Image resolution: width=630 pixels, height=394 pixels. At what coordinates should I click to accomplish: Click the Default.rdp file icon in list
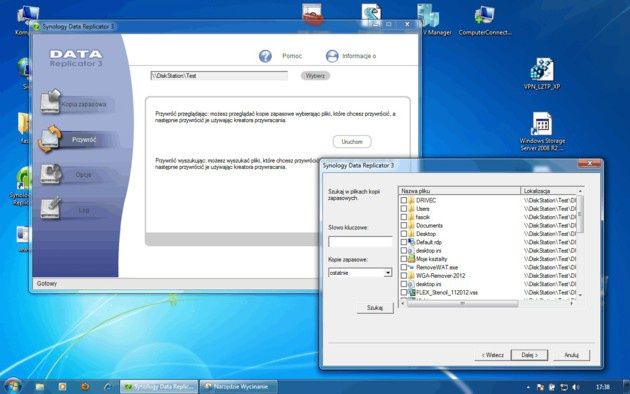coord(411,242)
